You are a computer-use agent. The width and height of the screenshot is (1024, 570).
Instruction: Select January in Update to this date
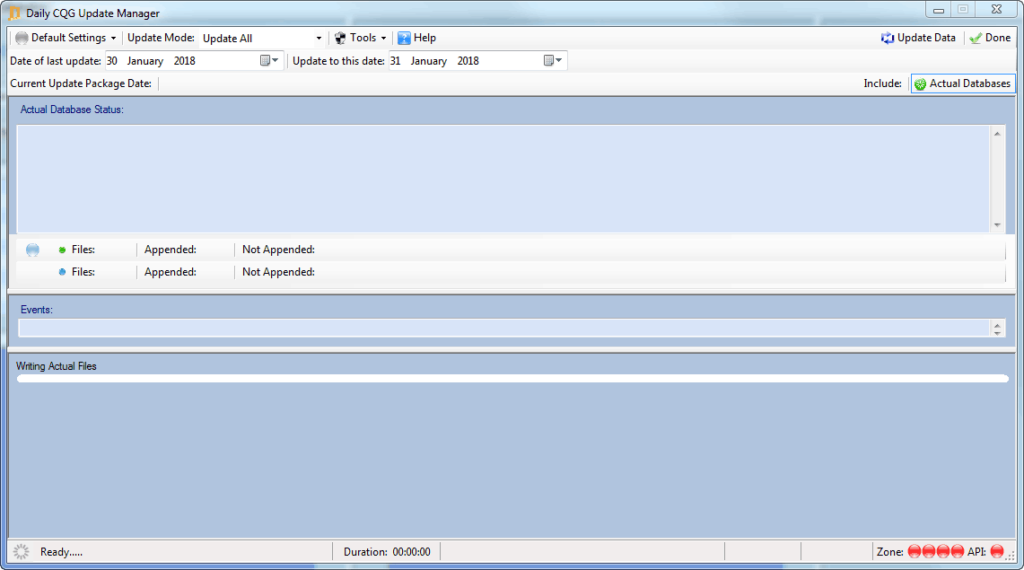[x=428, y=61]
